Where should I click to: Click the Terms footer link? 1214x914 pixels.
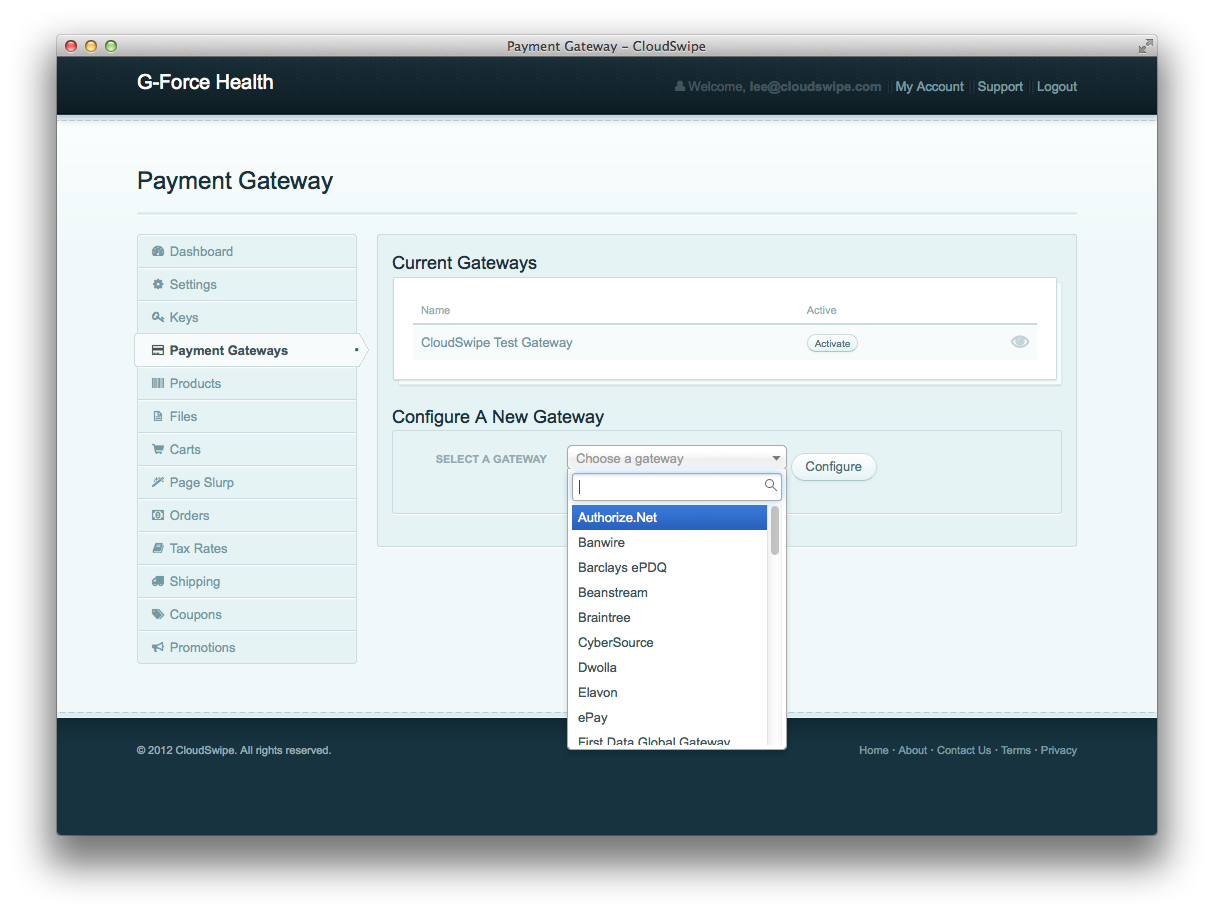tap(1015, 750)
